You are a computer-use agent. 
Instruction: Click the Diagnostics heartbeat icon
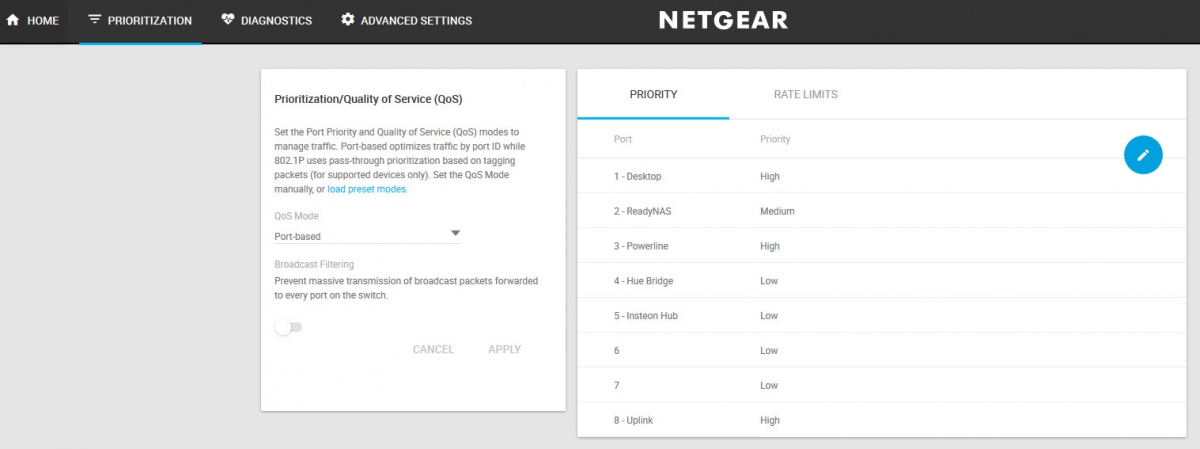pyautogui.click(x=228, y=20)
